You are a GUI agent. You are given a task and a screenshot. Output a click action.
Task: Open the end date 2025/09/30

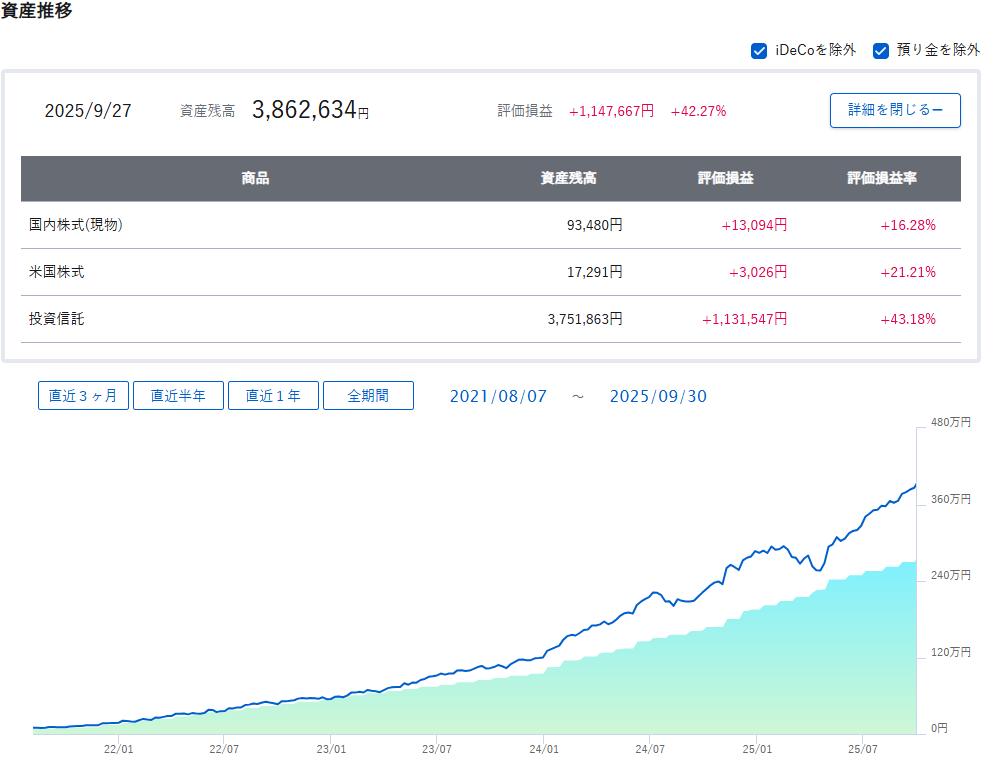pos(658,397)
